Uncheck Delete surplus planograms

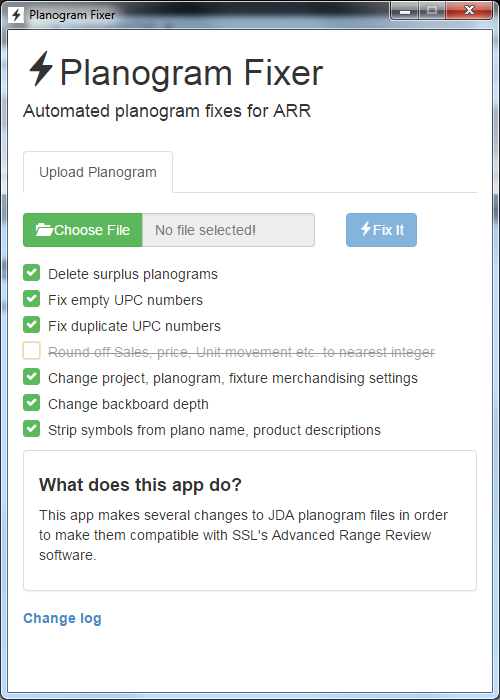click(32, 273)
